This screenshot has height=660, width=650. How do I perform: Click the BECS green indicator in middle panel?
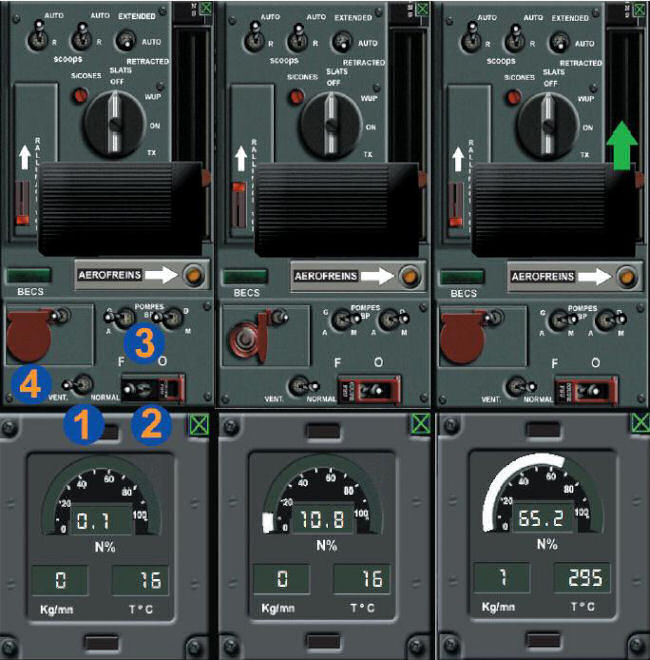[x=245, y=276]
